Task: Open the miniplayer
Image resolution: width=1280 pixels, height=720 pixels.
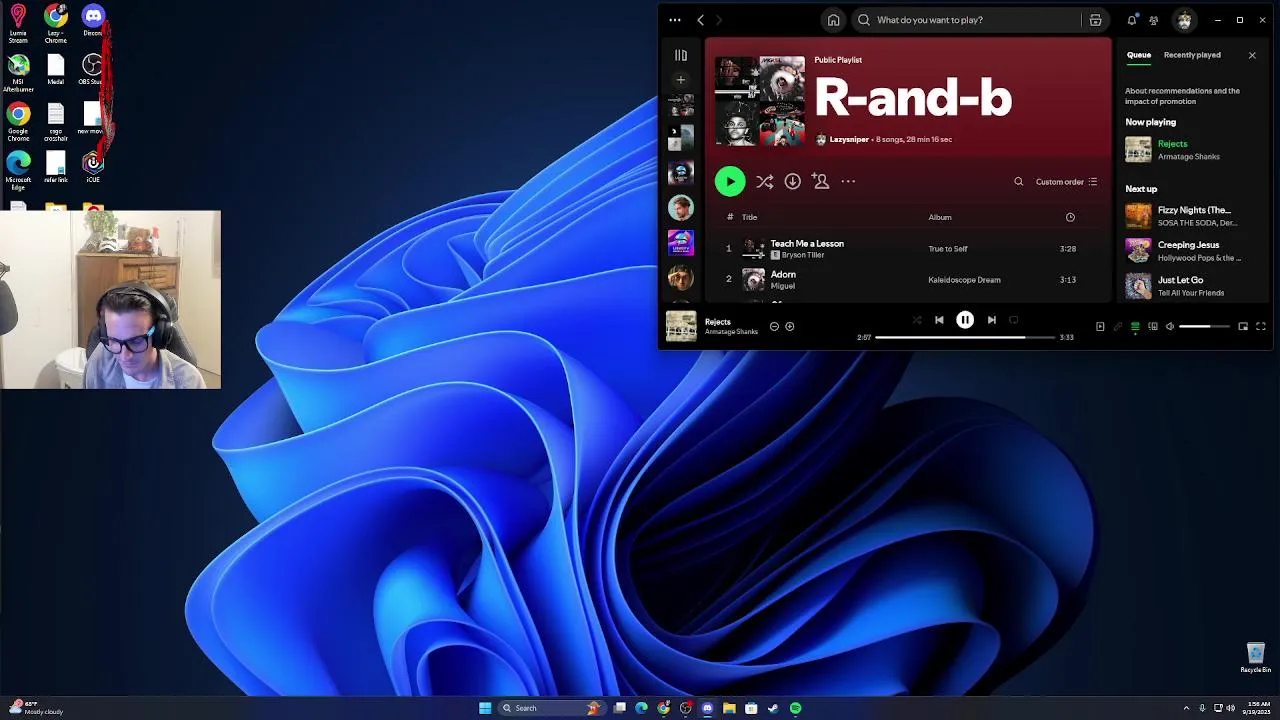Action: [x=1243, y=326]
